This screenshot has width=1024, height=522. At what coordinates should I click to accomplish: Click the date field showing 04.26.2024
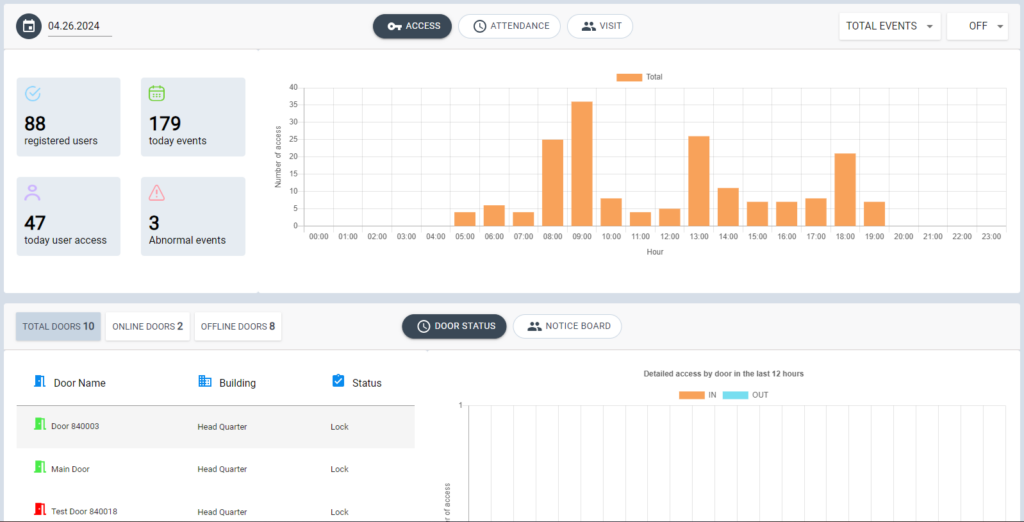pos(80,26)
